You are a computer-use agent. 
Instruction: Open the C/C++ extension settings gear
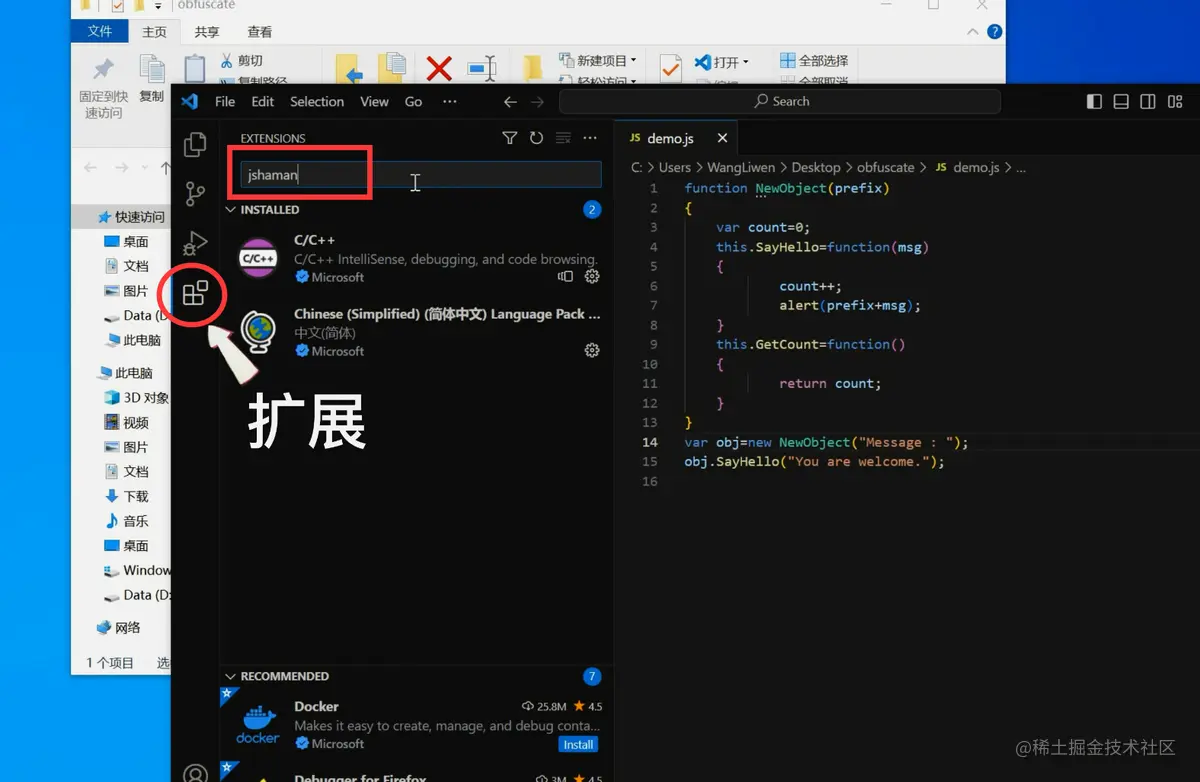tap(592, 277)
